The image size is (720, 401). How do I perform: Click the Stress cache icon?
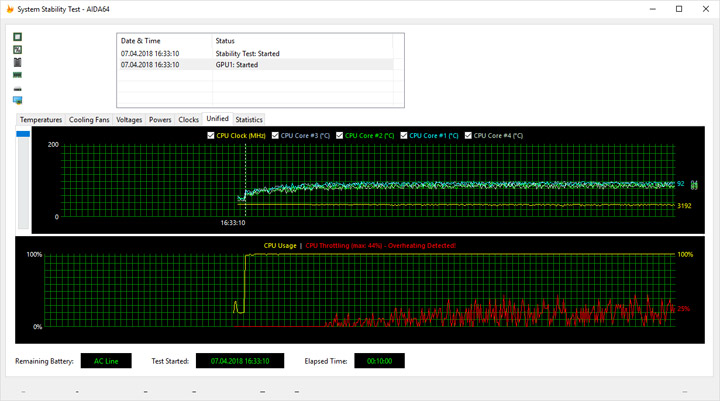17,62
